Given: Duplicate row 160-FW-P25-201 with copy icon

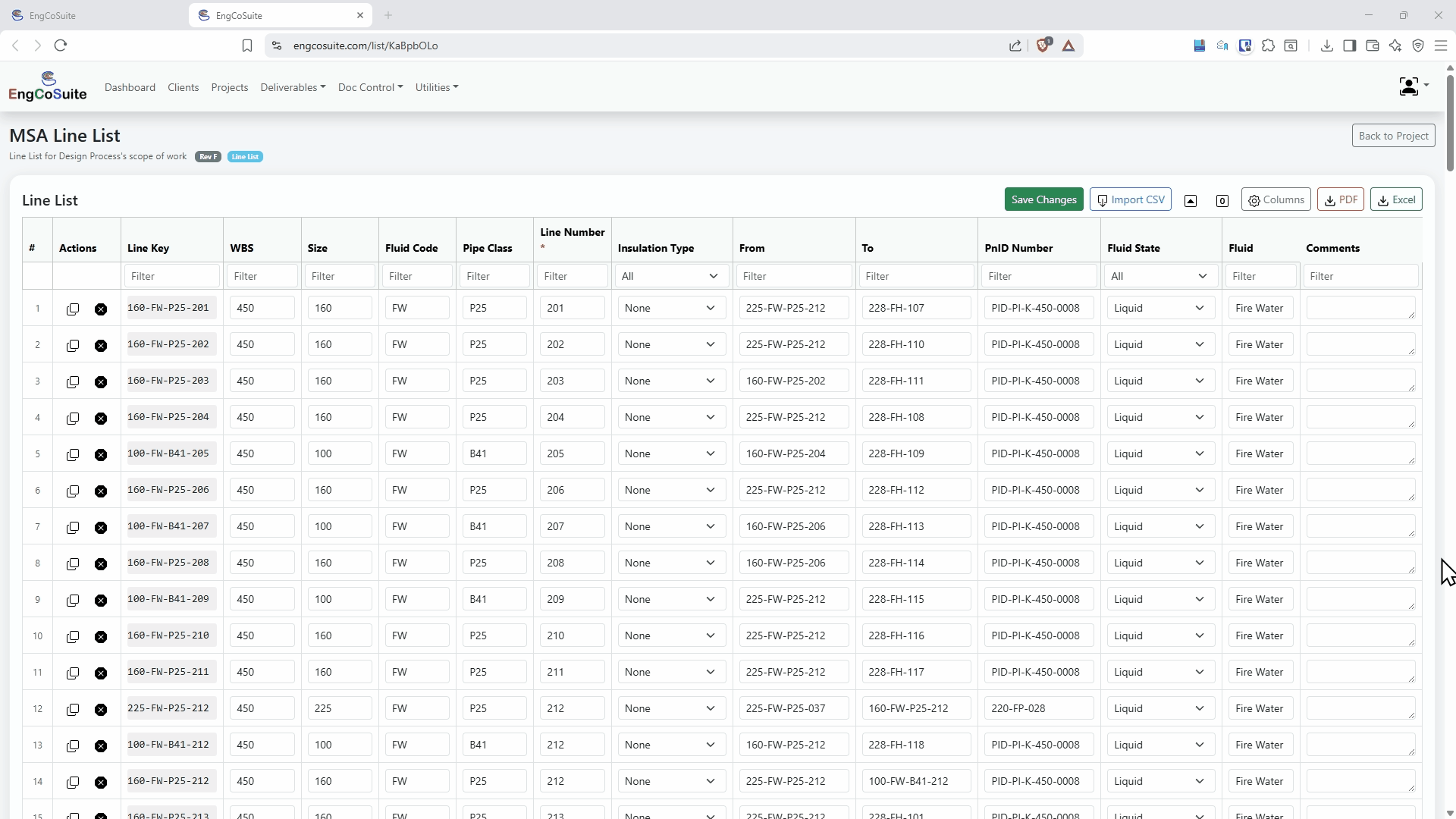Looking at the screenshot, I should [73, 309].
